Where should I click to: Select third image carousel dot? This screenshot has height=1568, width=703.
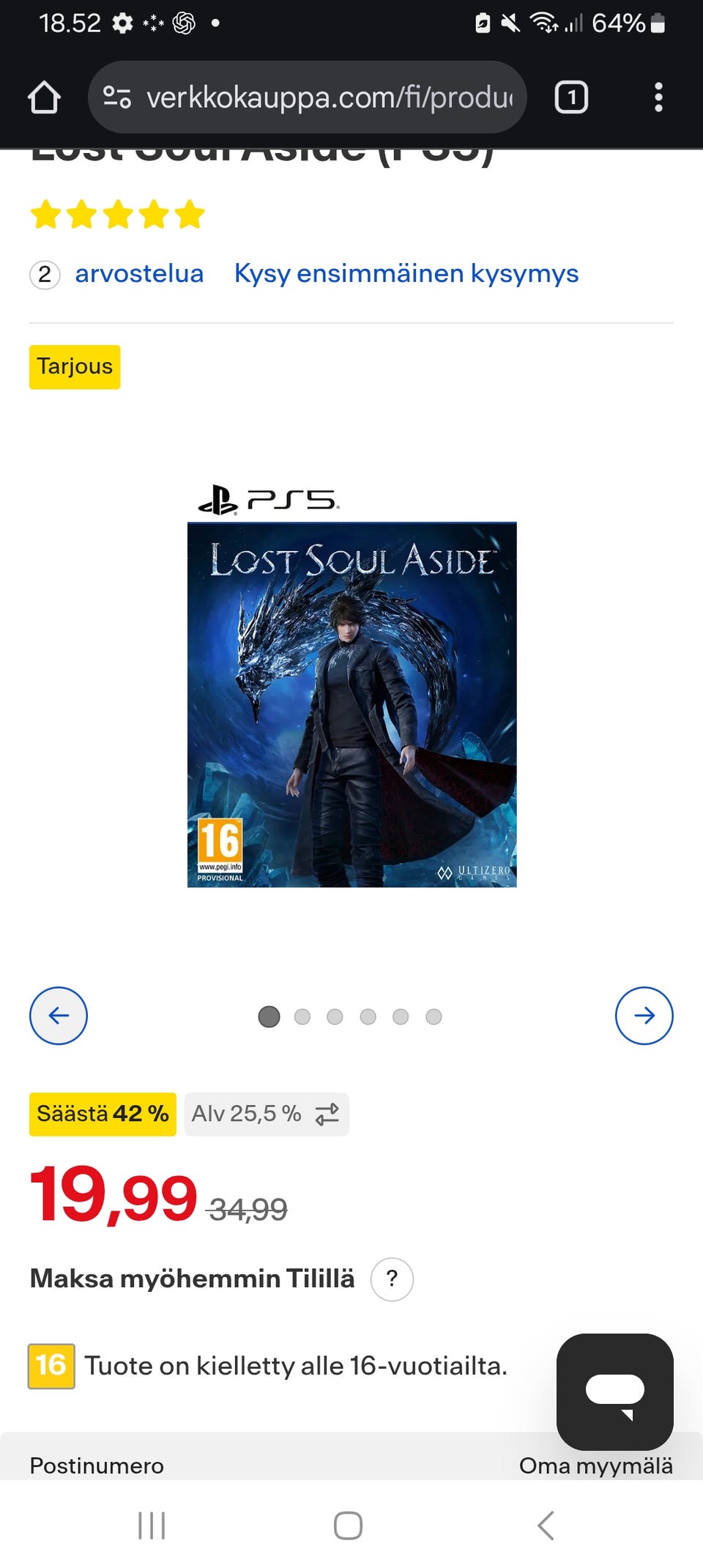(x=335, y=1016)
